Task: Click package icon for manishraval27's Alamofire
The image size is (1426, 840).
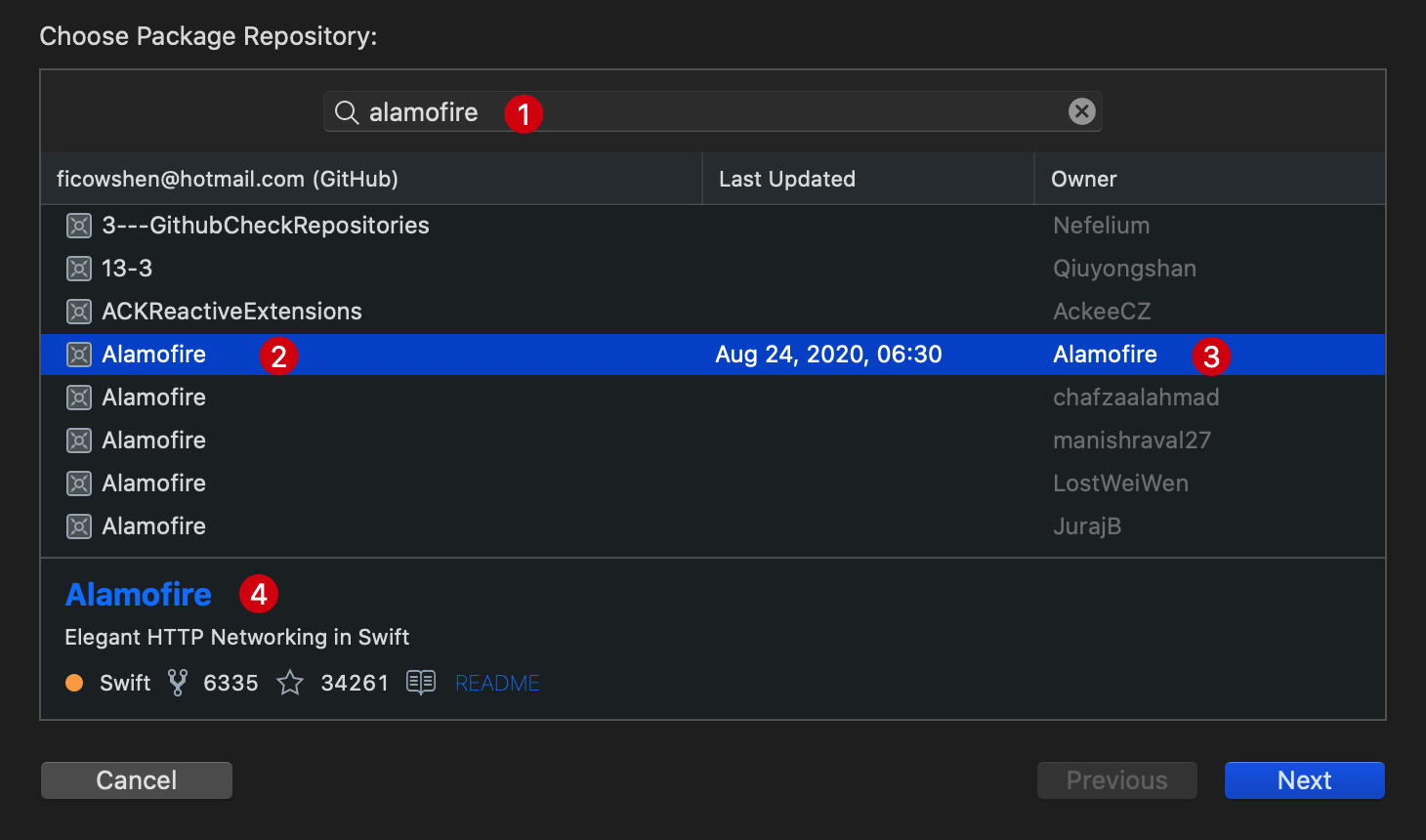Action: click(x=79, y=441)
